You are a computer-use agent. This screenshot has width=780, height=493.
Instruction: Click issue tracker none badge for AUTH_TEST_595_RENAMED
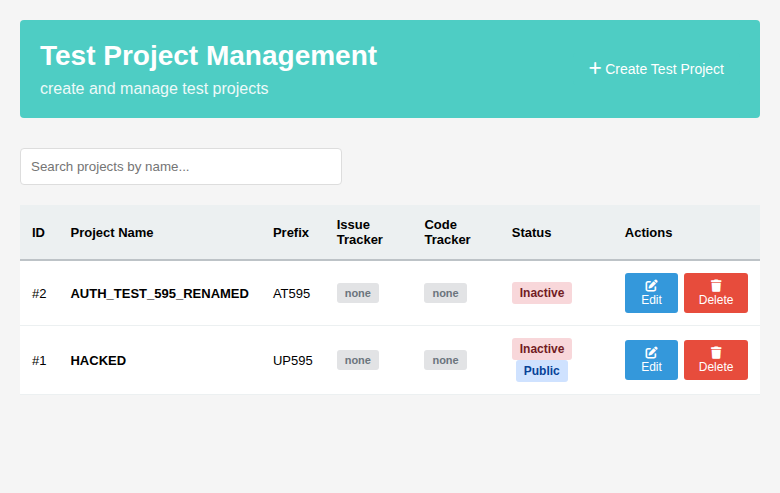click(x=358, y=293)
